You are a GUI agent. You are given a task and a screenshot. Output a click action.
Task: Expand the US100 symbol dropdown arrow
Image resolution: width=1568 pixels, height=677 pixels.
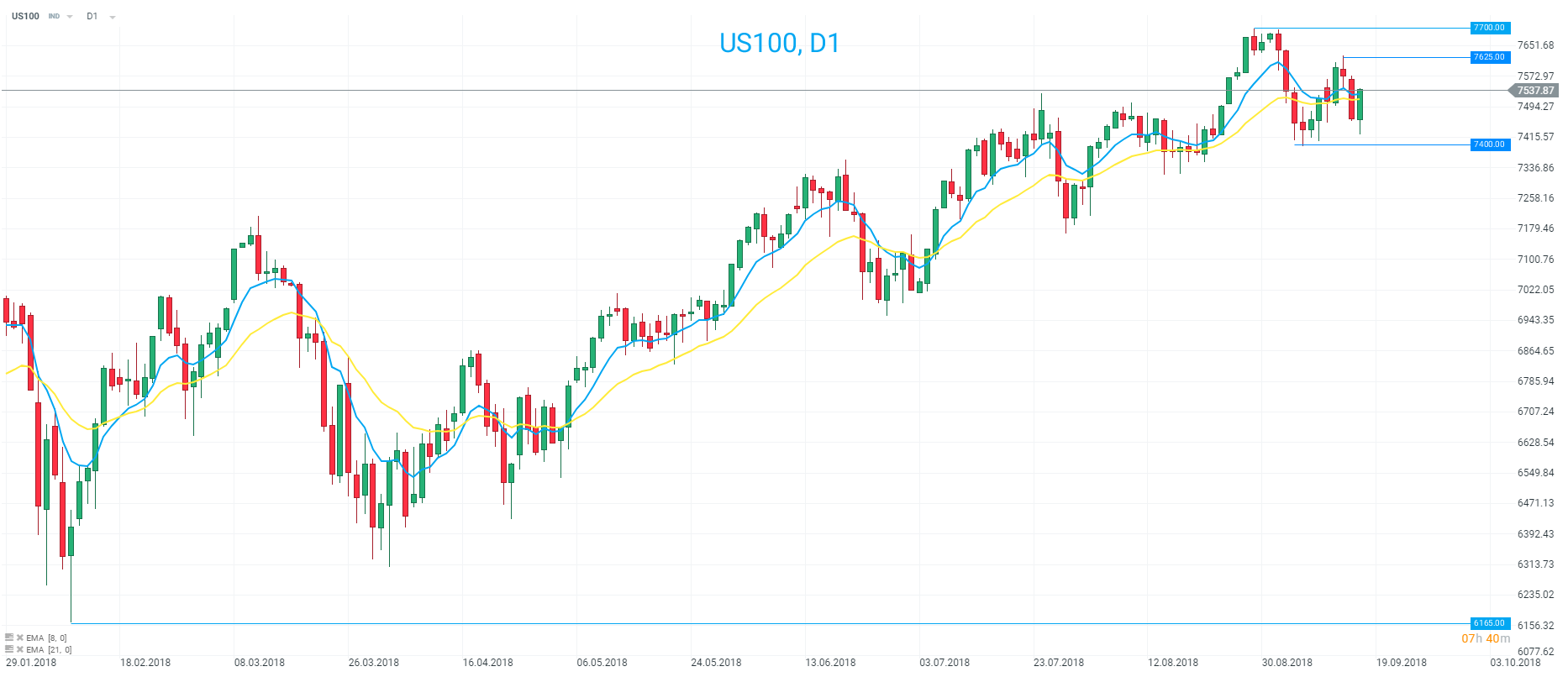[70, 17]
